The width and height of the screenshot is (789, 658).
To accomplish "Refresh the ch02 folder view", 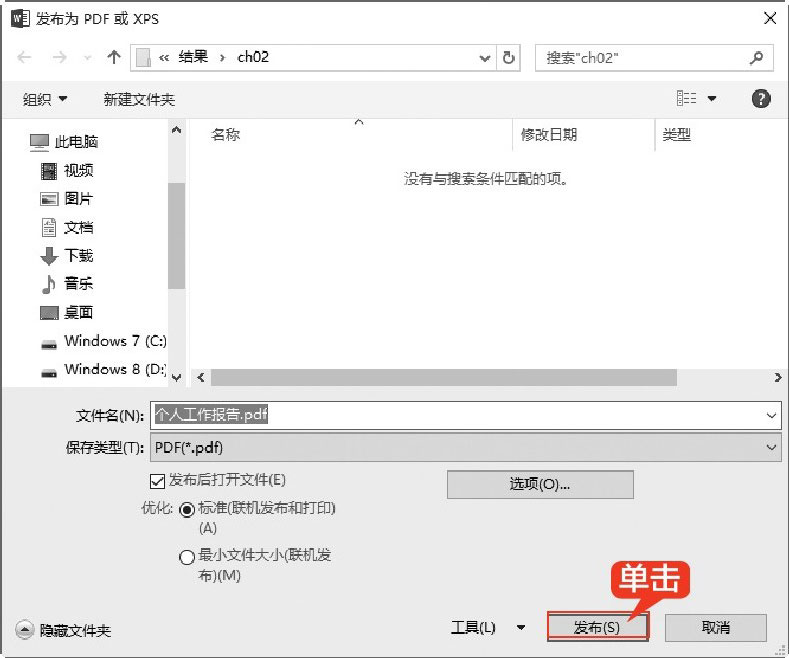I will (509, 57).
